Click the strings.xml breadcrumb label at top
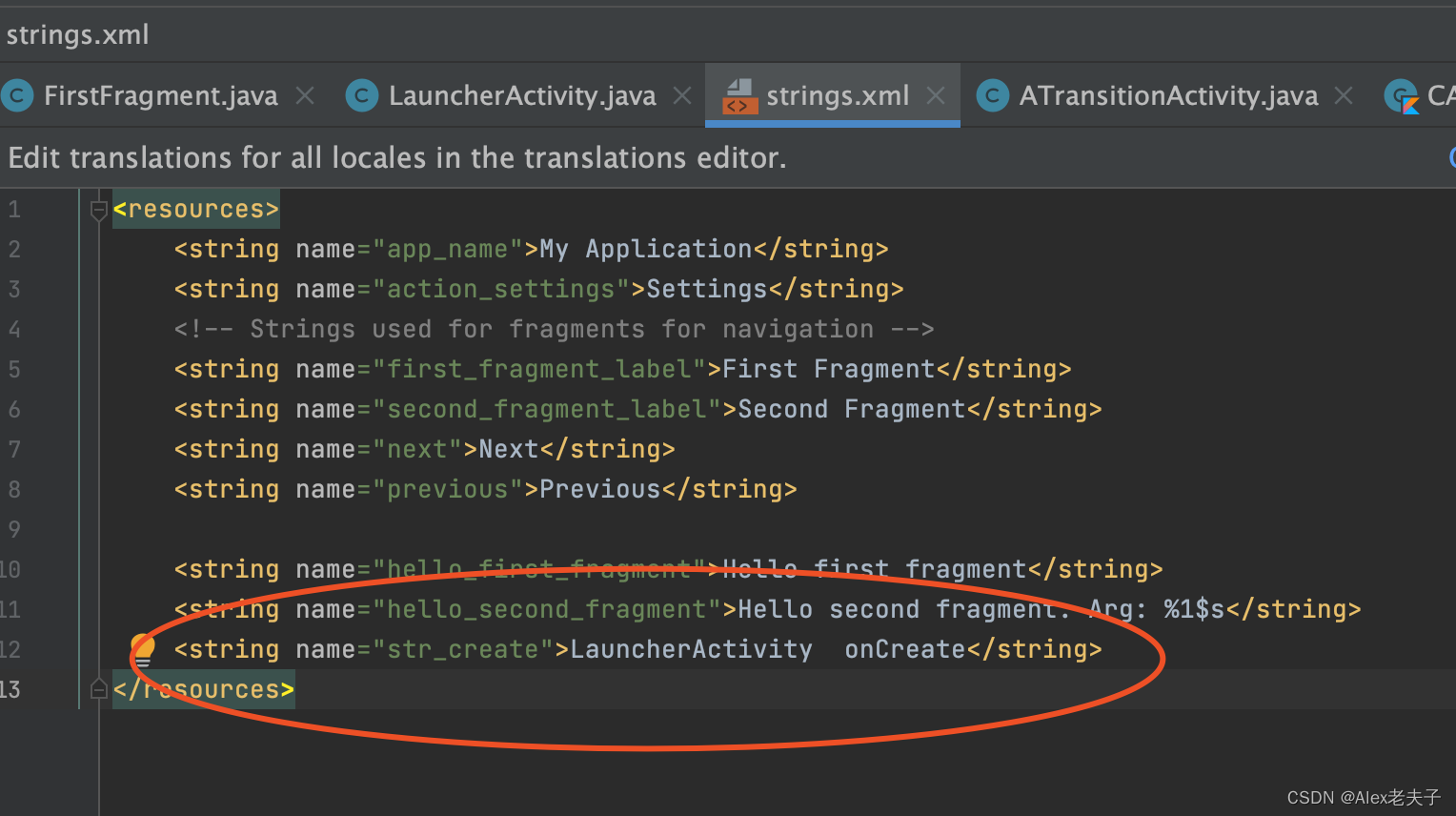This screenshot has width=1456, height=816. tap(77, 34)
